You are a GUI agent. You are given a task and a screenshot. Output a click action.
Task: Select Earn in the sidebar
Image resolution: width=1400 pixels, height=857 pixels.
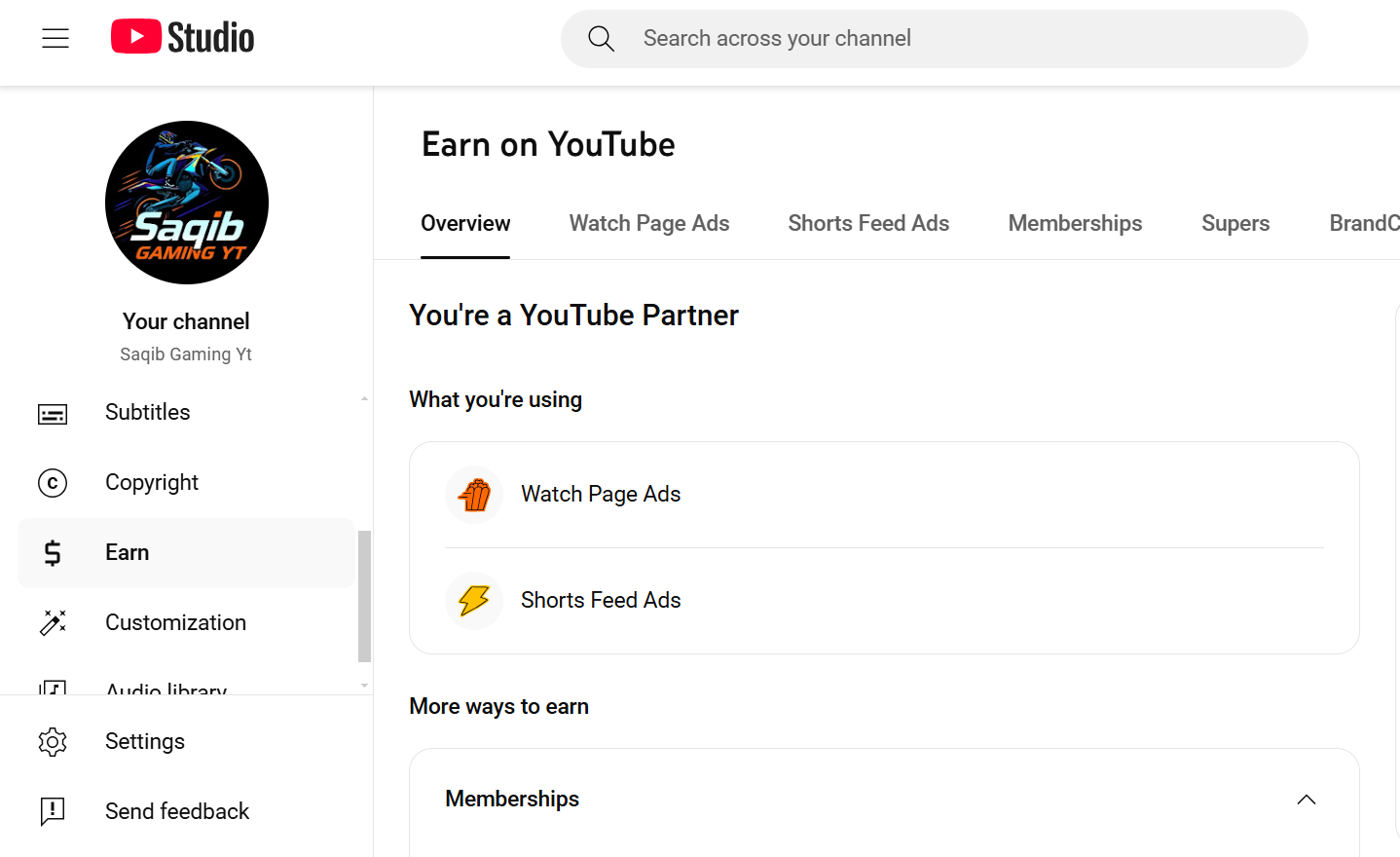186,553
